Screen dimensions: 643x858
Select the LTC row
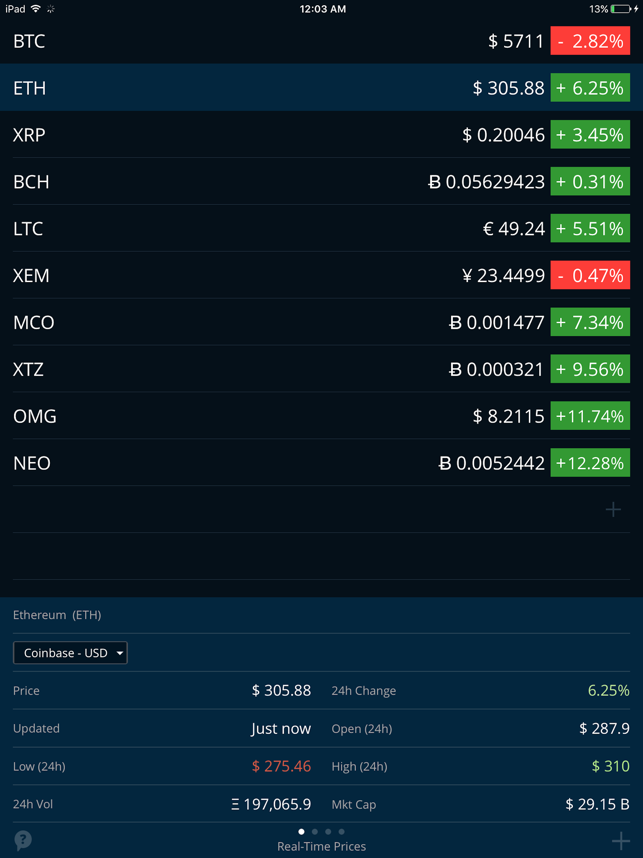pos(321,228)
